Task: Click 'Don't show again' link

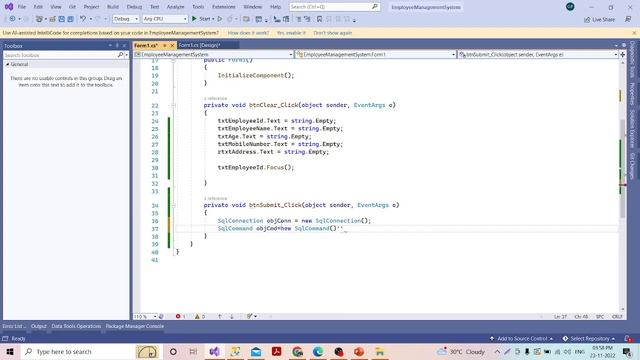Action: pyautogui.click(x=333, y=33)
